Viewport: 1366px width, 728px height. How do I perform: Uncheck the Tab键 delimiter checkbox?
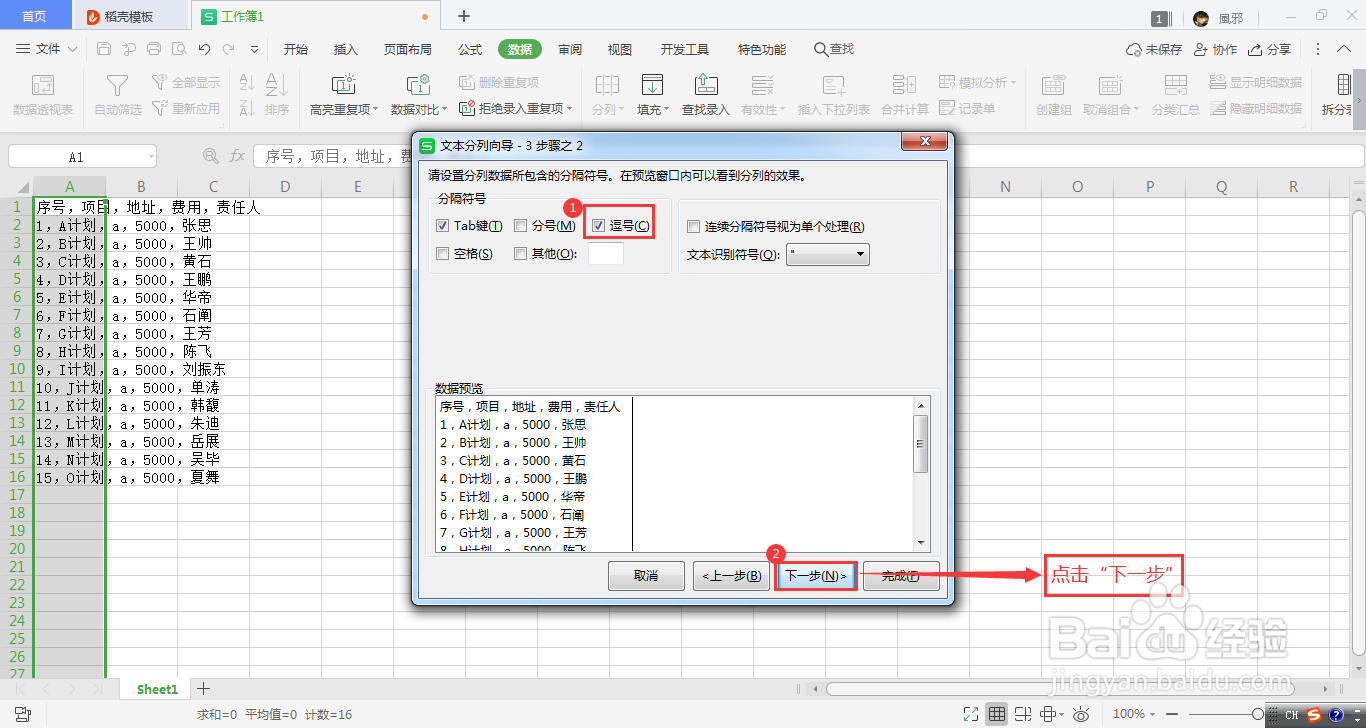pos(442,225)
